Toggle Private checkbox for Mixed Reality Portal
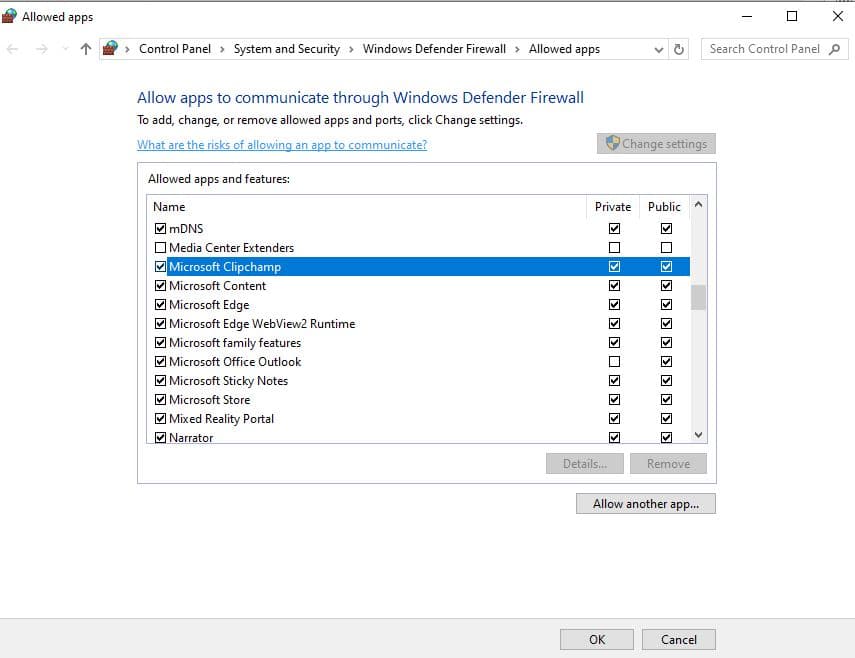The height and width of the screenshot is (658, 855). click(615, 419)
